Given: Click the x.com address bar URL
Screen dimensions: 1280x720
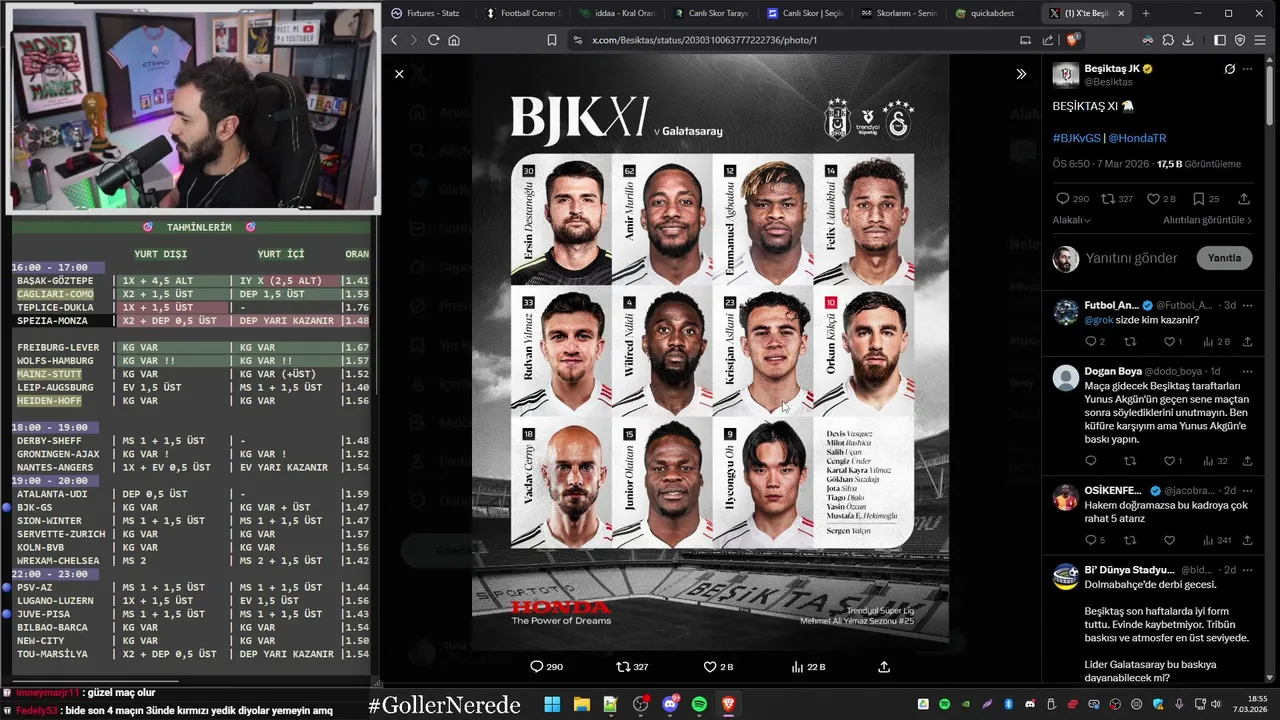Looking at the screenshot, I should (x=704, y=40).
